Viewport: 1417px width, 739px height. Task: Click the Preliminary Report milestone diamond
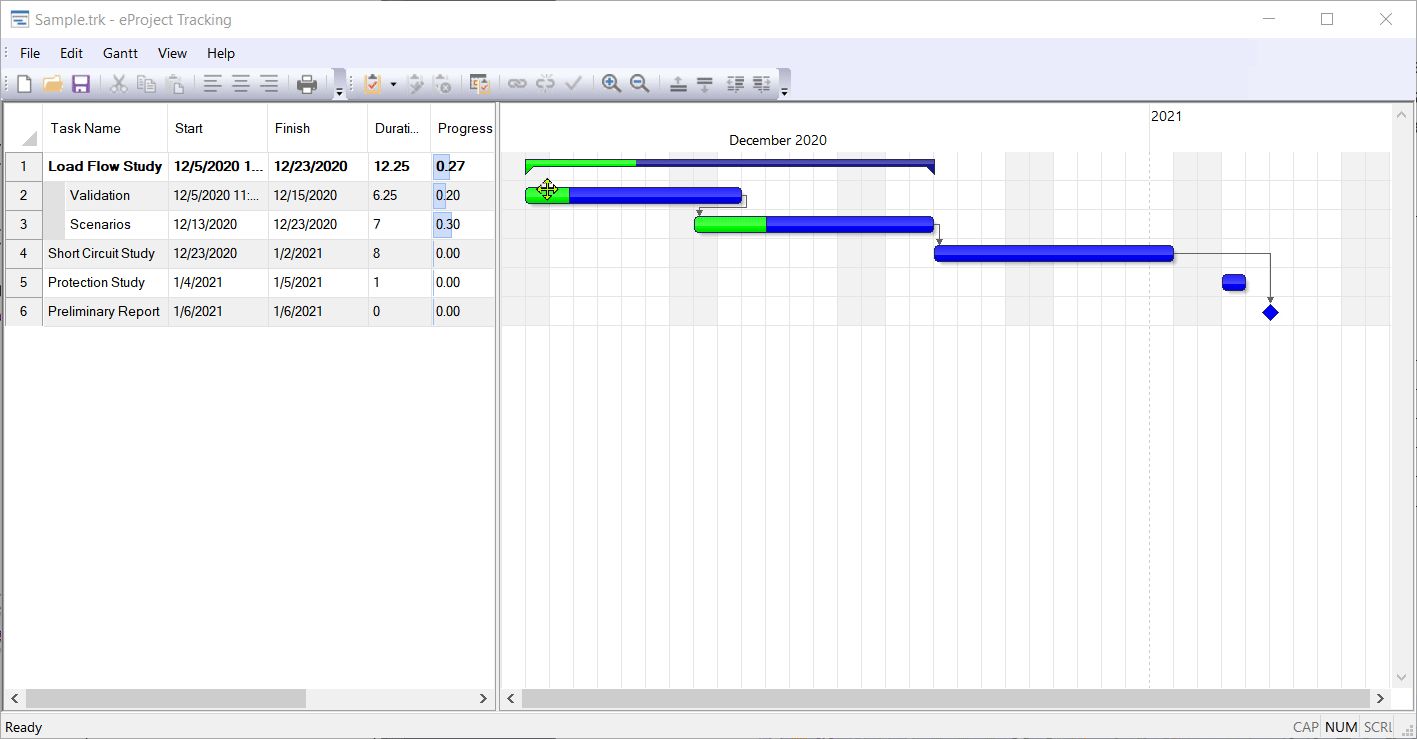tap(1270, 311)
